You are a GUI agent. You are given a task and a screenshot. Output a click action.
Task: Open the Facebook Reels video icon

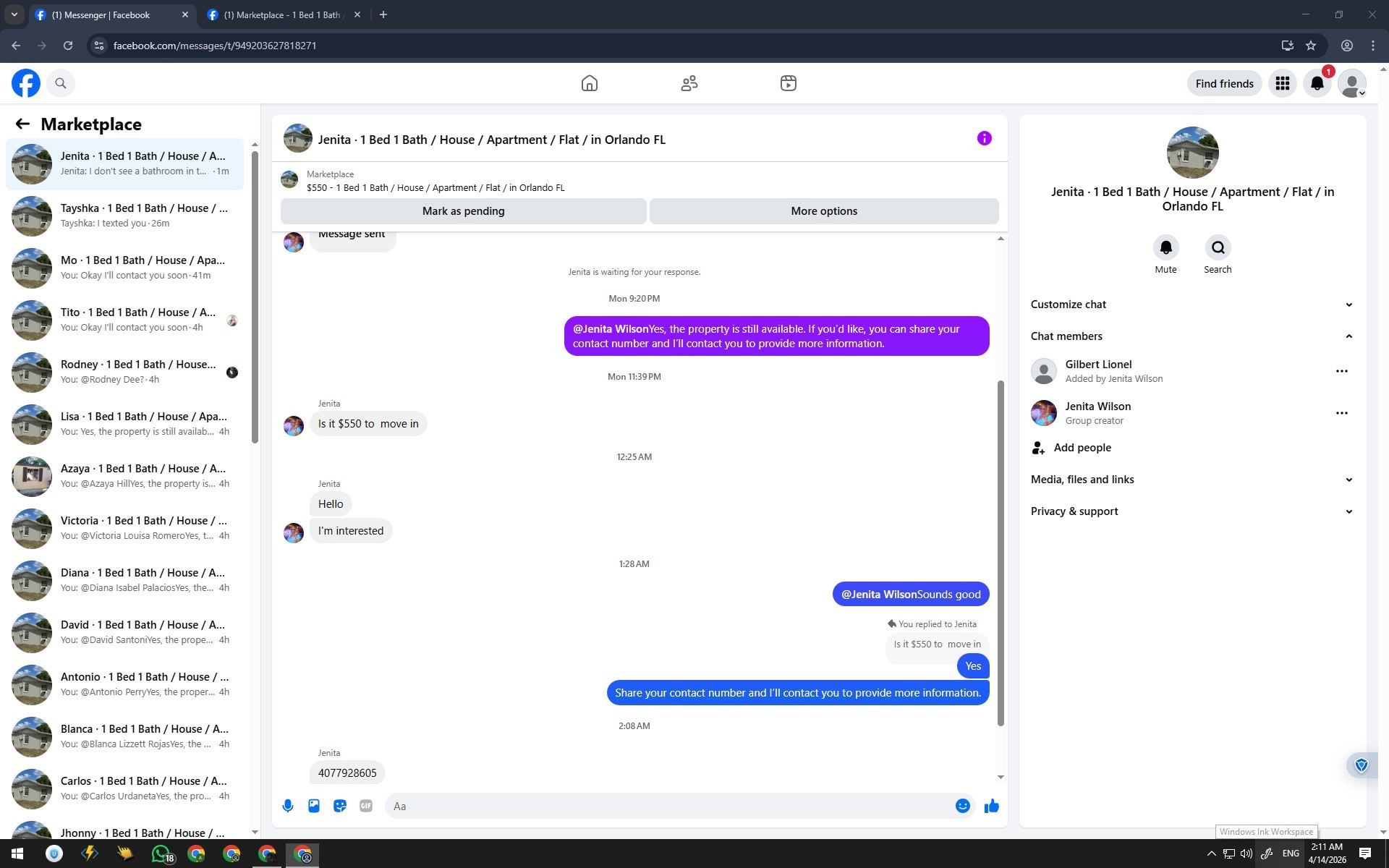coord(789,83)
